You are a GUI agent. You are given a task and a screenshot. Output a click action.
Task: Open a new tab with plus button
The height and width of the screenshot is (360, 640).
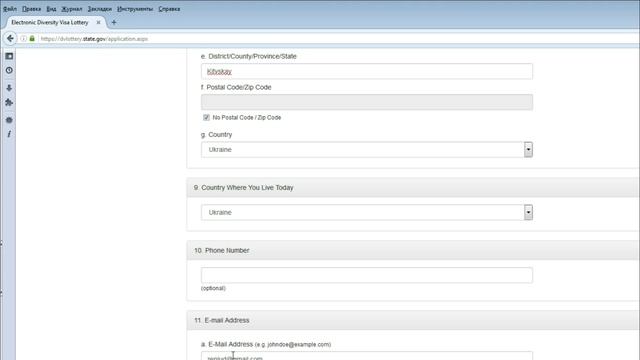pos(114,22)
